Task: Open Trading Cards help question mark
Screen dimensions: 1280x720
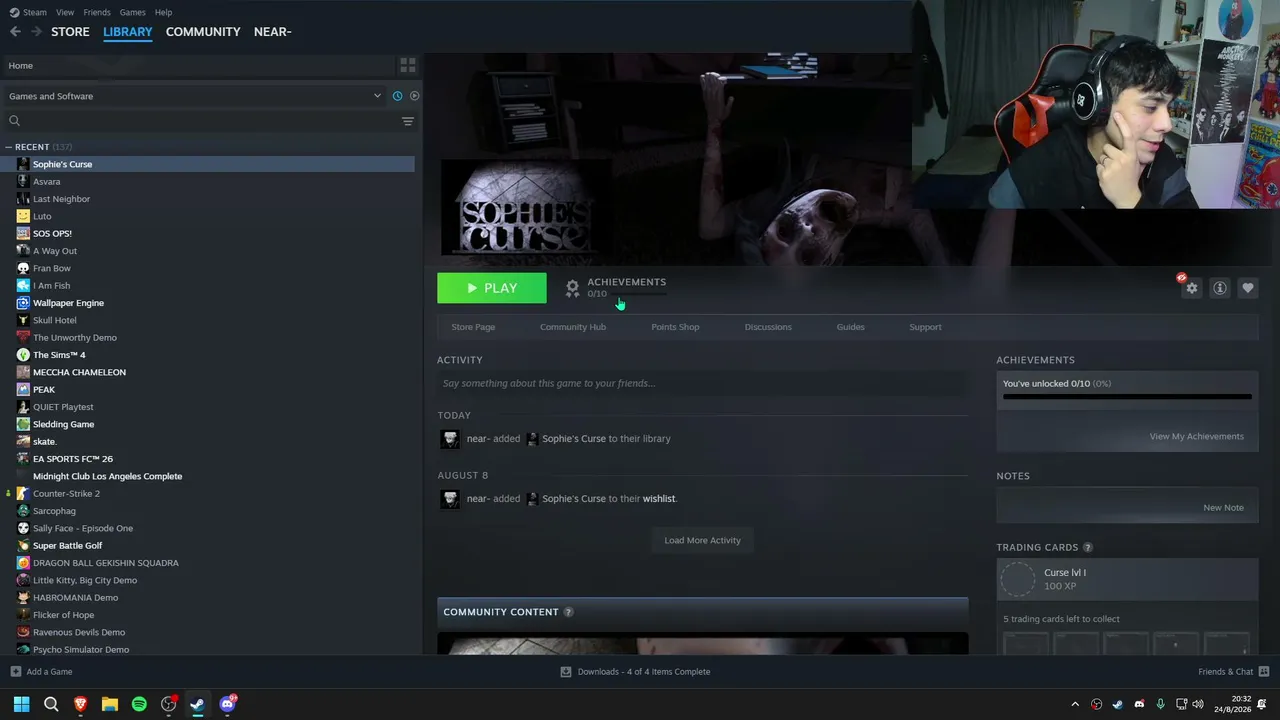Action: (x=1088, y=548)
